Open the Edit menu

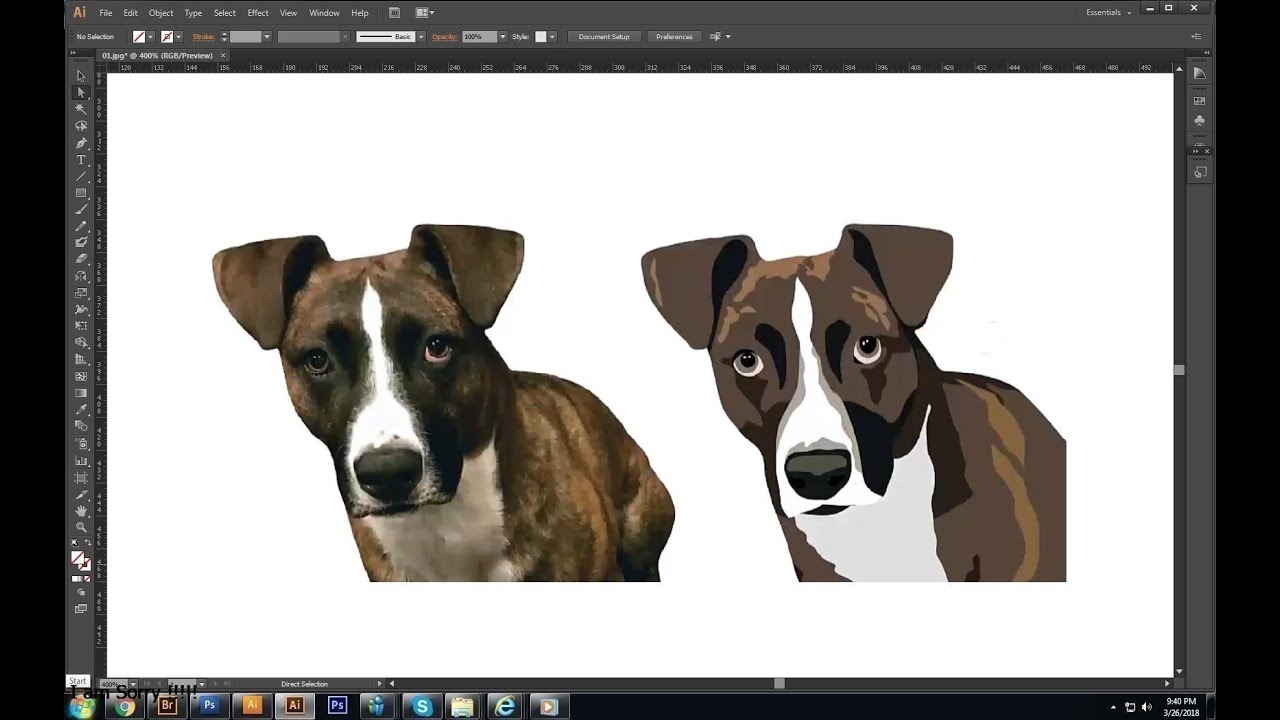click(x=130, y=13)
